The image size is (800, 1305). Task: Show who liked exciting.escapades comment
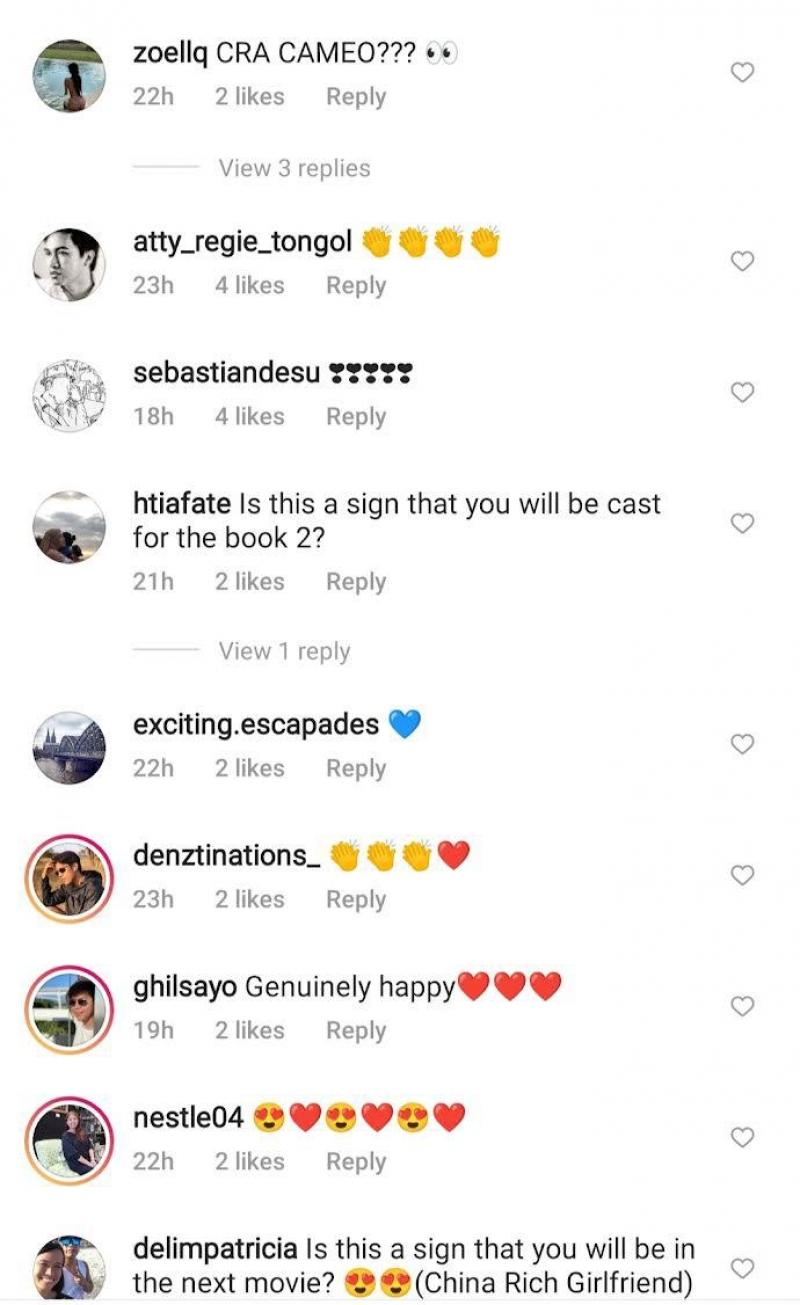[x=249, y=768]
